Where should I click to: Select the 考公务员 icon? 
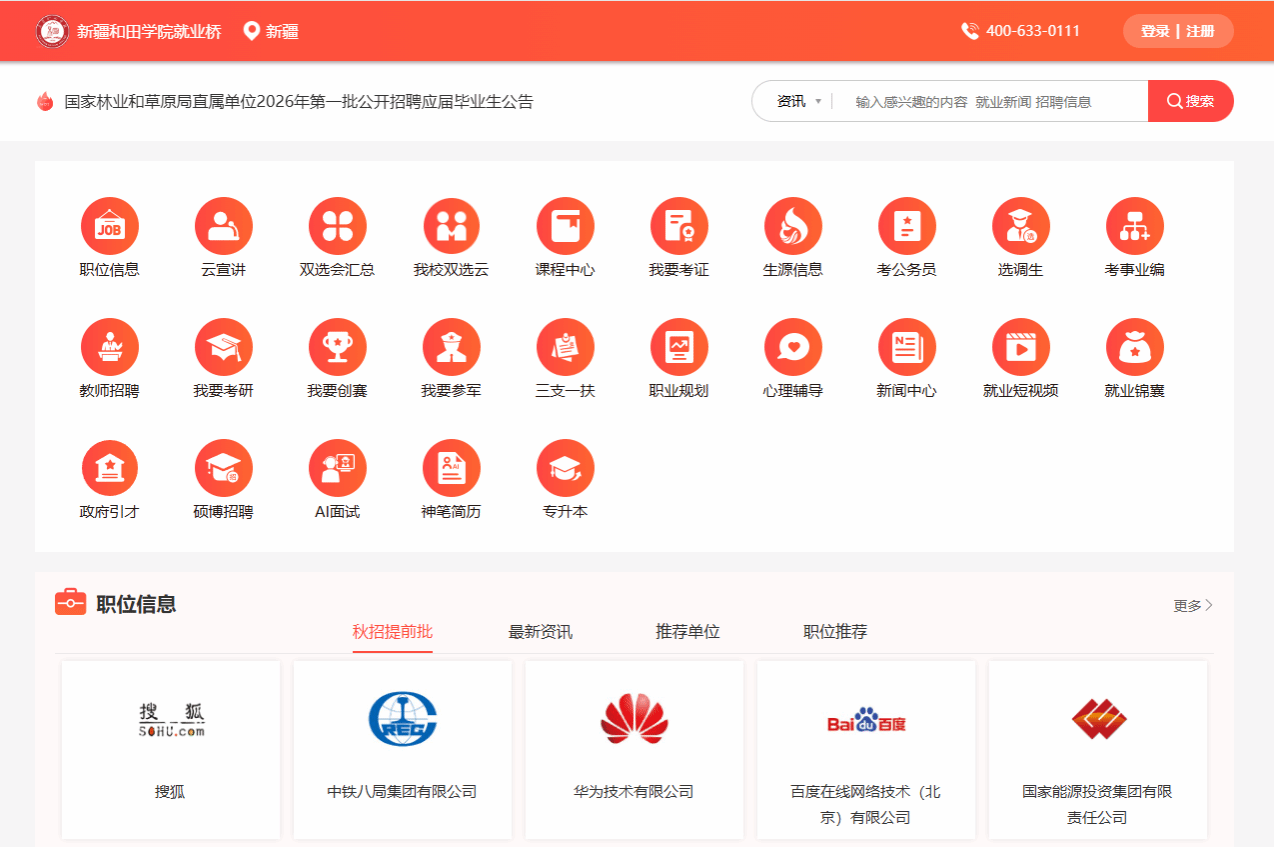click(x=906, y=226)
